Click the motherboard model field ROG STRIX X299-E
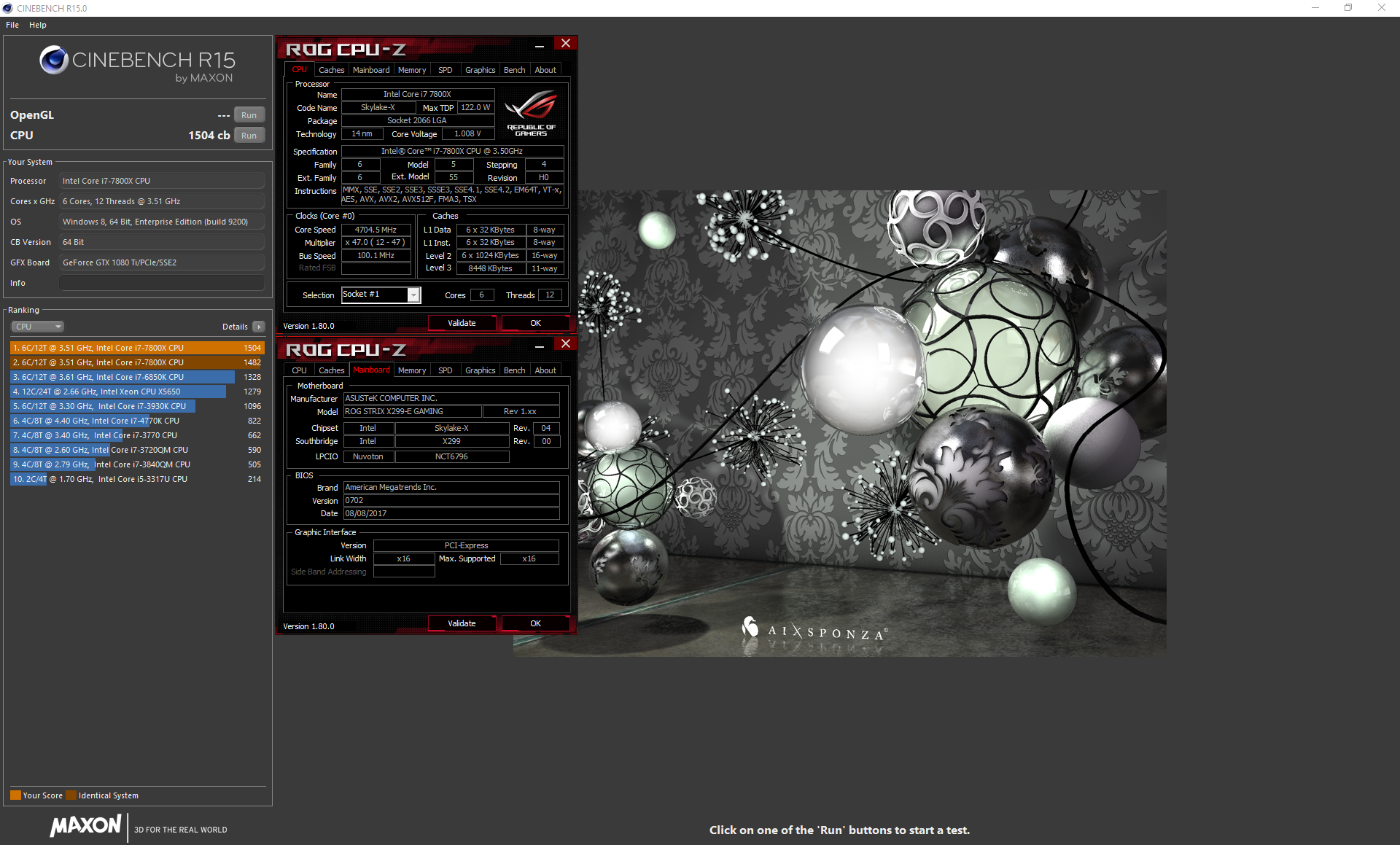1400x845 pixels. tap(412, 412)
